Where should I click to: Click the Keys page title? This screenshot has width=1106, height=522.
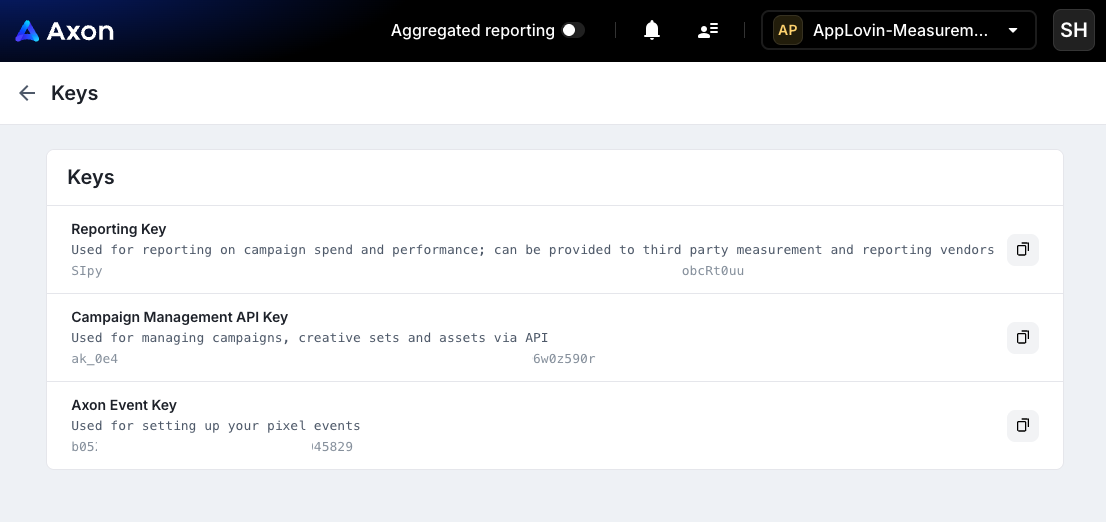[x=75, y=93]
